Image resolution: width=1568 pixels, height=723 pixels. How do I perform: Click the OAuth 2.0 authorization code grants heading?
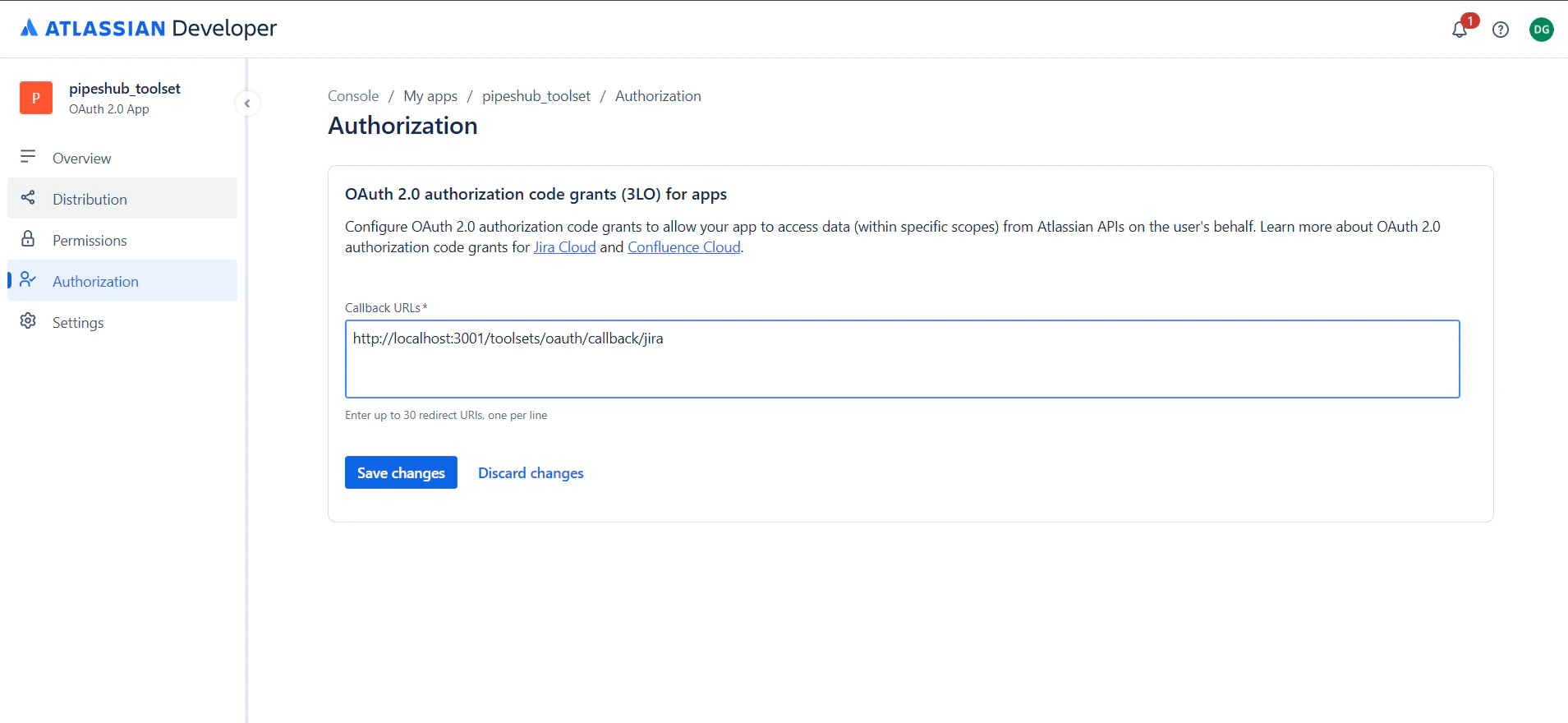coord(536,194)
